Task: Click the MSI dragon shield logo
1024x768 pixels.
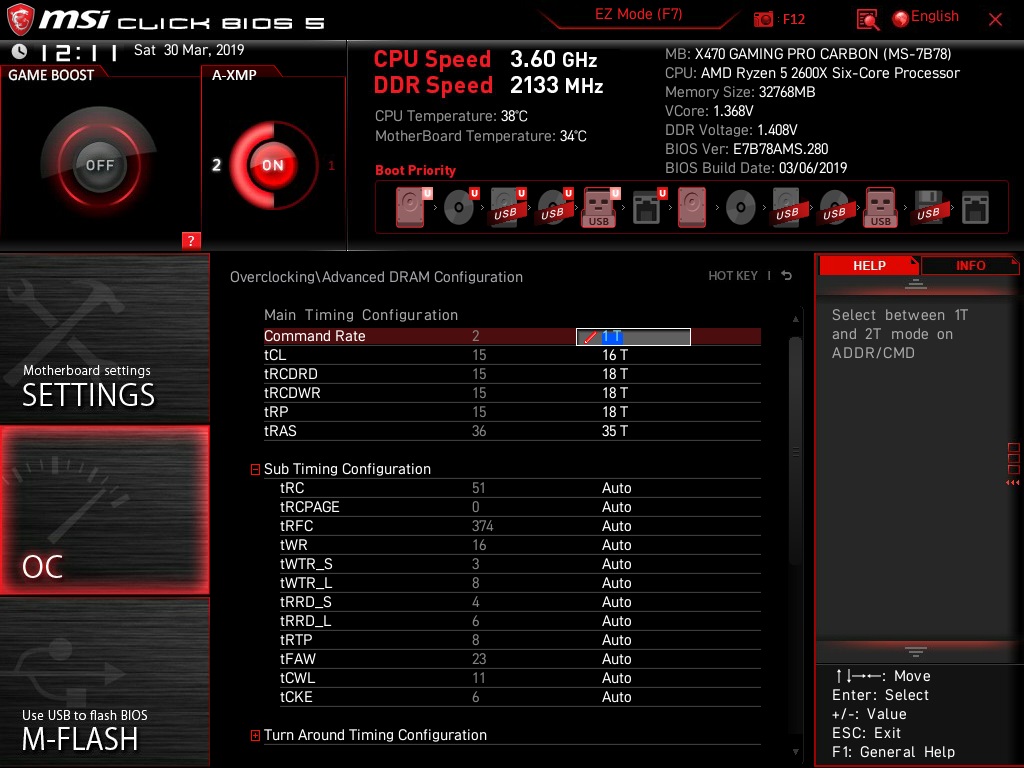Action: point(20,19)
